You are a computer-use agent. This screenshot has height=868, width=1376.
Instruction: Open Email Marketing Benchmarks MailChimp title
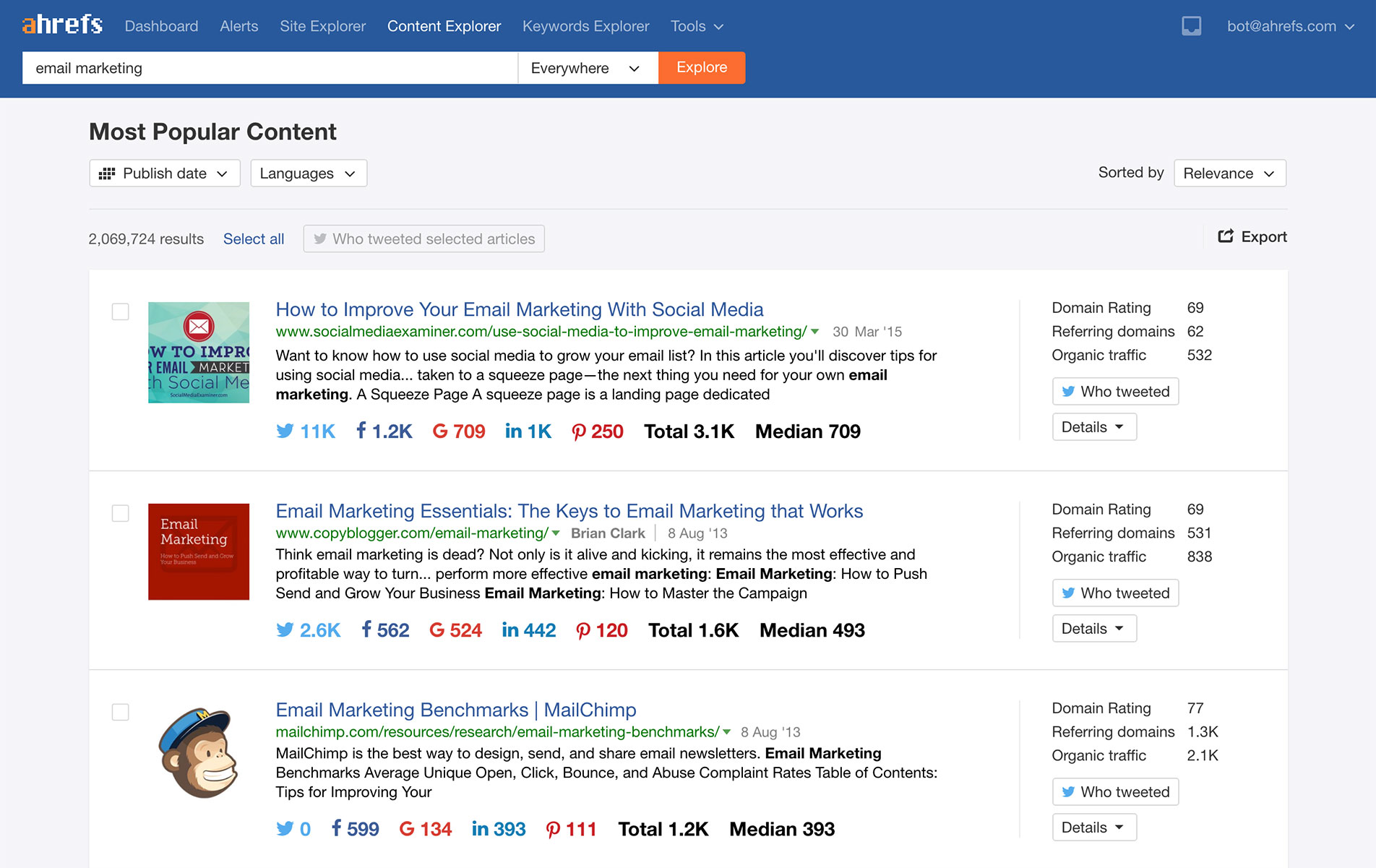click(x=456, y=710)
